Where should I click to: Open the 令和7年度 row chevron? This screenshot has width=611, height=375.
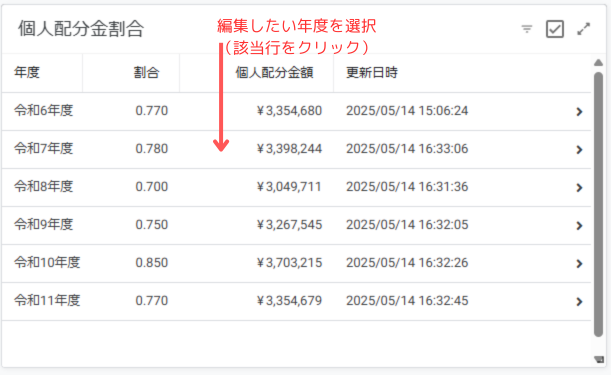click(x=579, y=150)
